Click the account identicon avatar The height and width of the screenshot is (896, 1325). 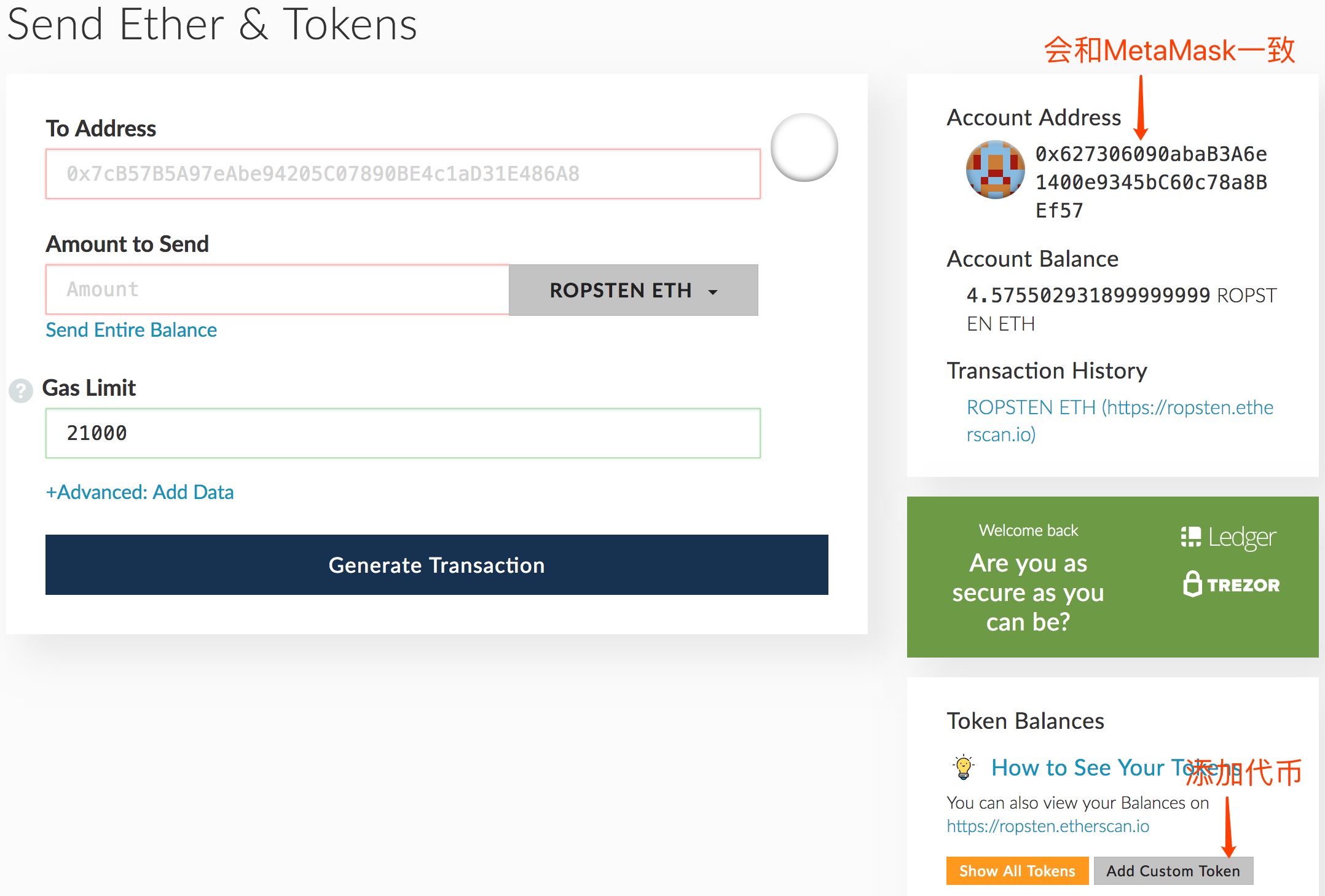(995, 170)
